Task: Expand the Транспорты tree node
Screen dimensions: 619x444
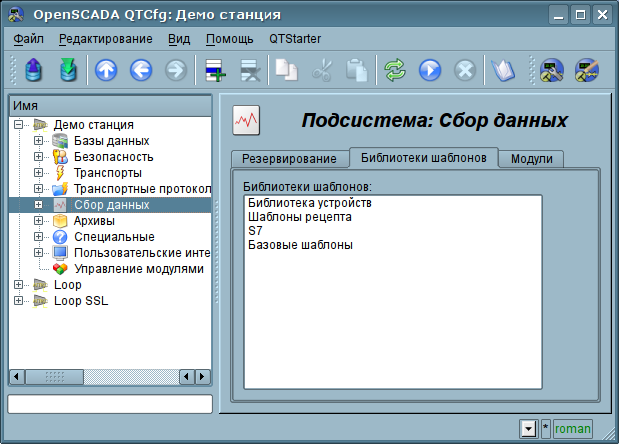Action: click(38, 172)
